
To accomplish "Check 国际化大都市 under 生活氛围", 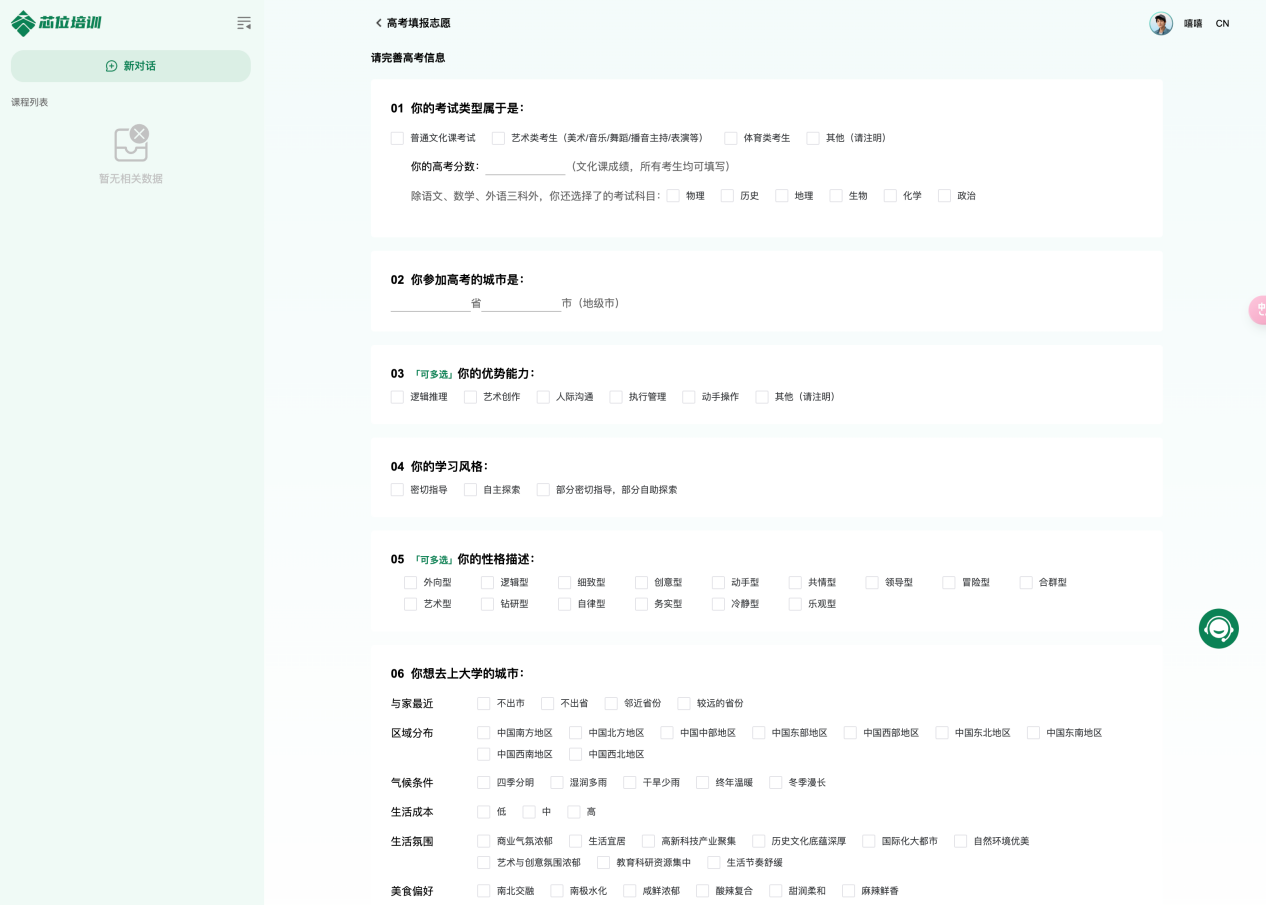I will (x=869, y=841).
